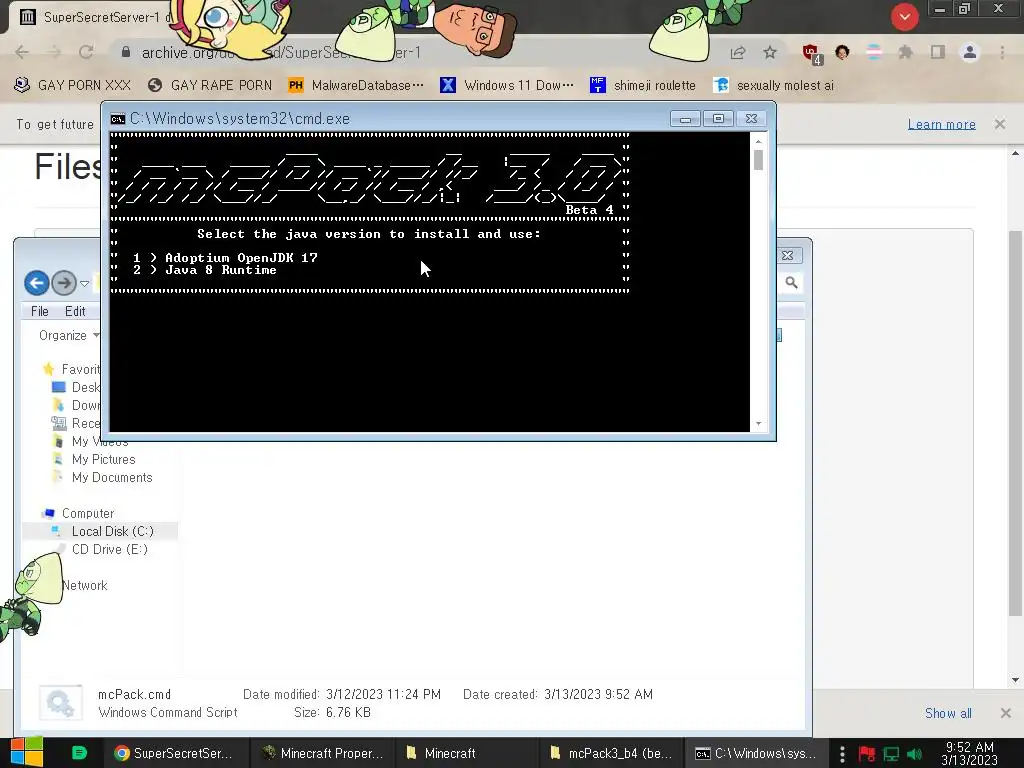Click the cmd window scroll down arrow
Image resolution: width=1024 pixels, height=768 pixels.
(758, 424)
